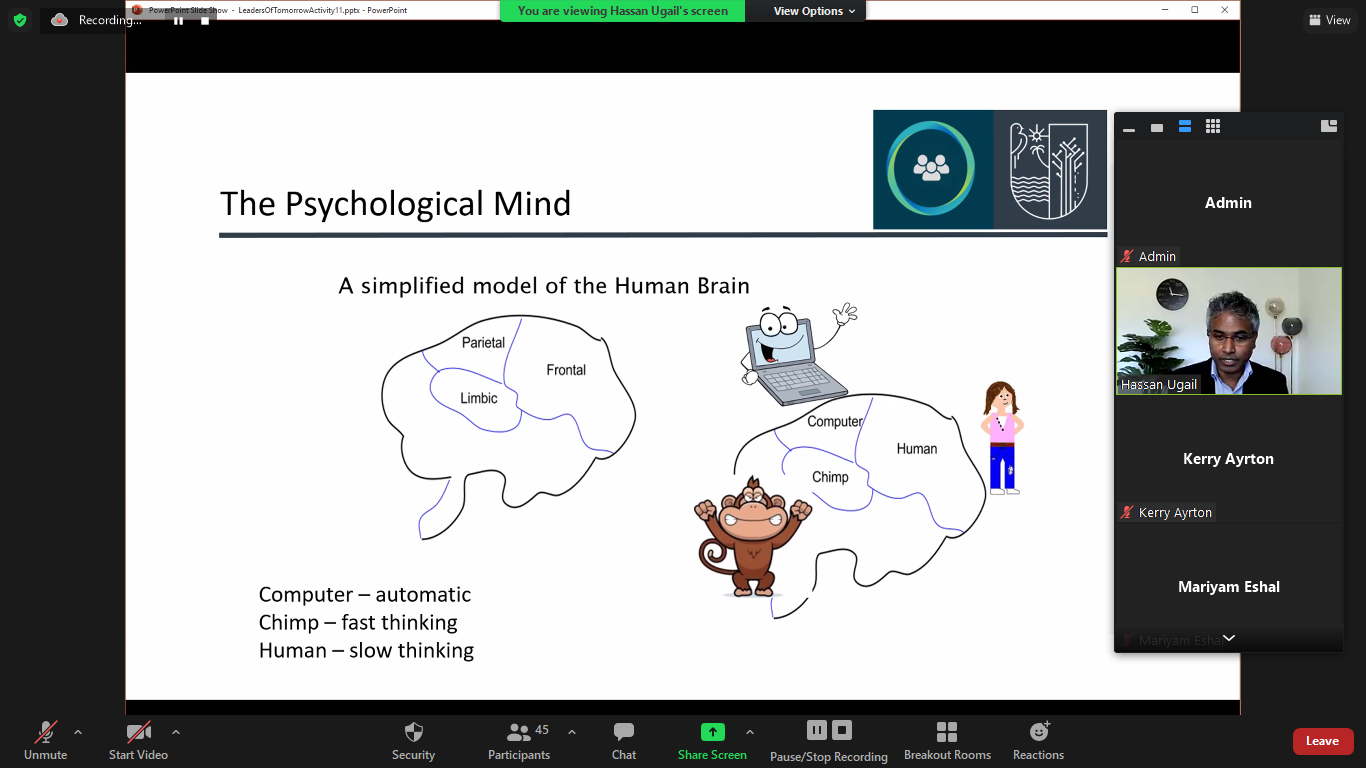This screenshot has width=1366, height=768.
Task: Click the PowerPoint icon in shared window title
Action: point(137,9)
